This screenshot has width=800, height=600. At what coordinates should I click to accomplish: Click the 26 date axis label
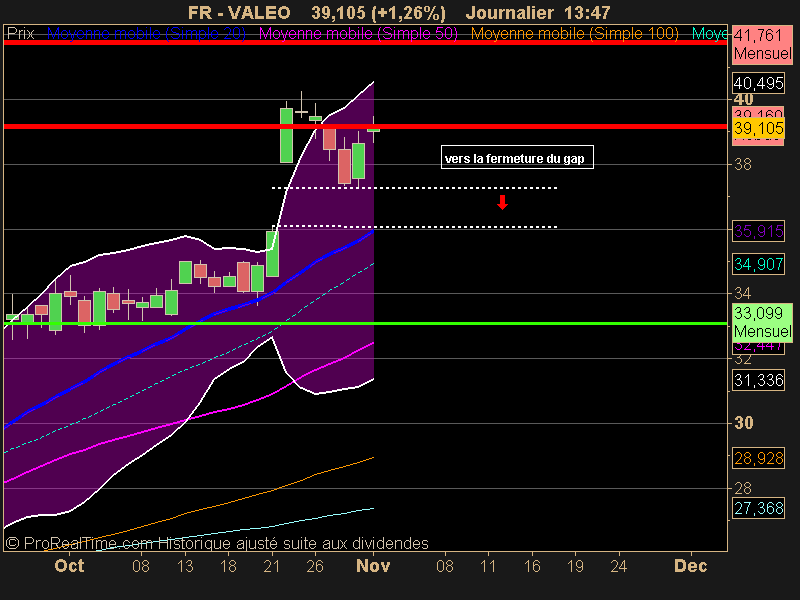pos(315,566)
